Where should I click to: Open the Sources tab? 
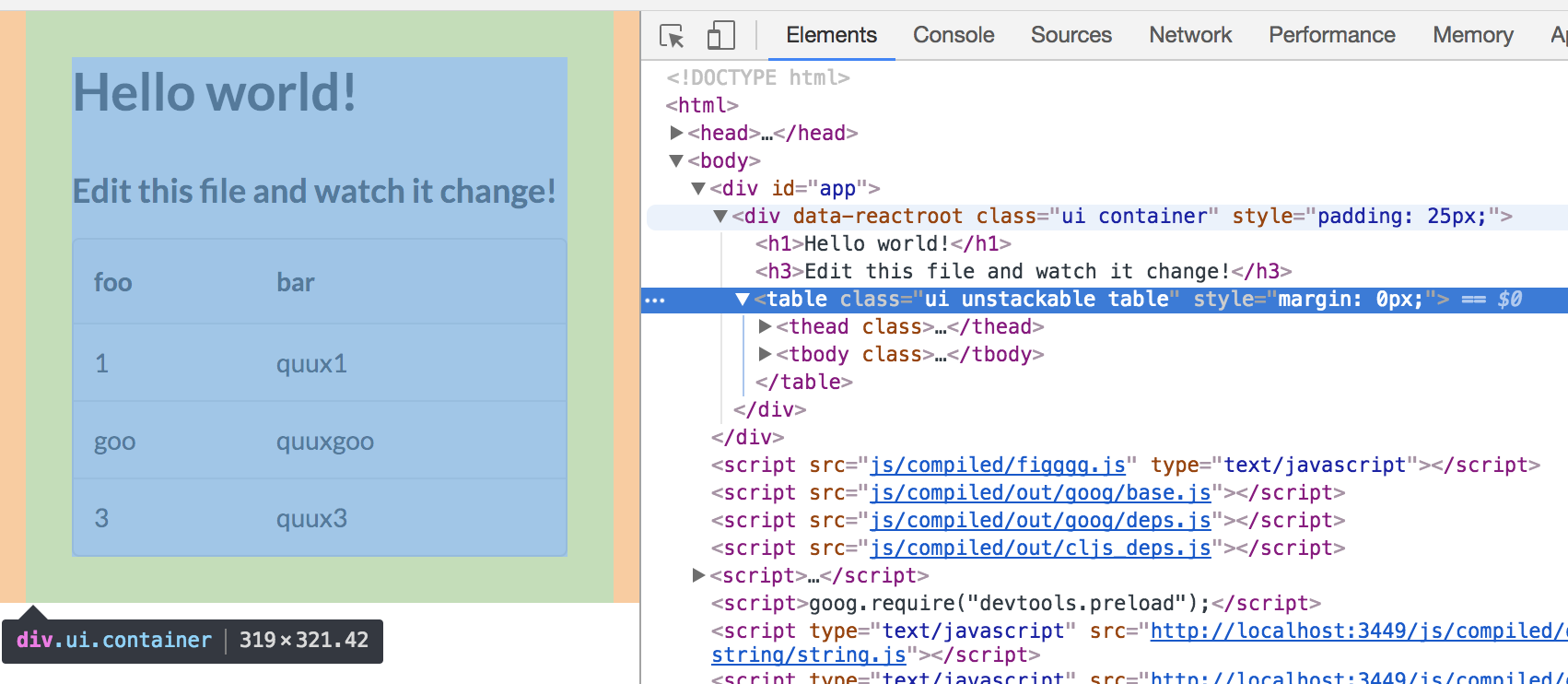(x=1071, y=35)
